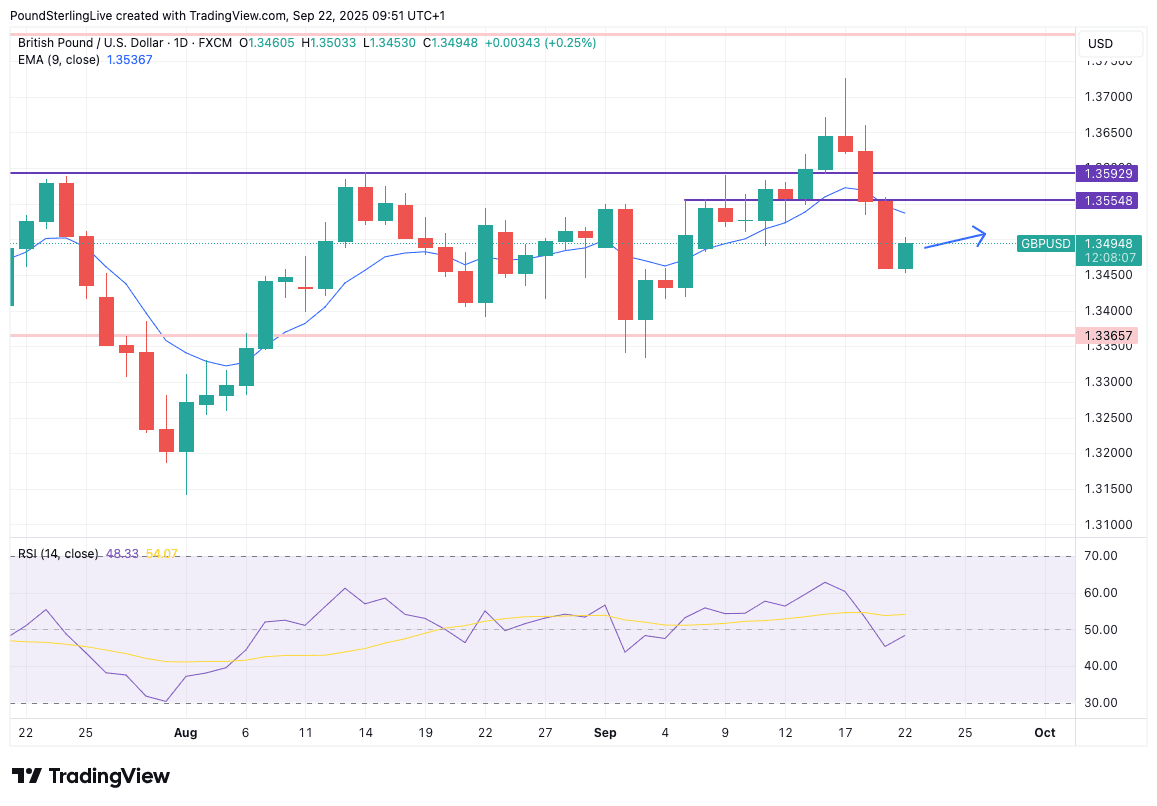Click the EMA (9, close) indicator label
This screenshot has height=806, width=1157.
(59, 60)
